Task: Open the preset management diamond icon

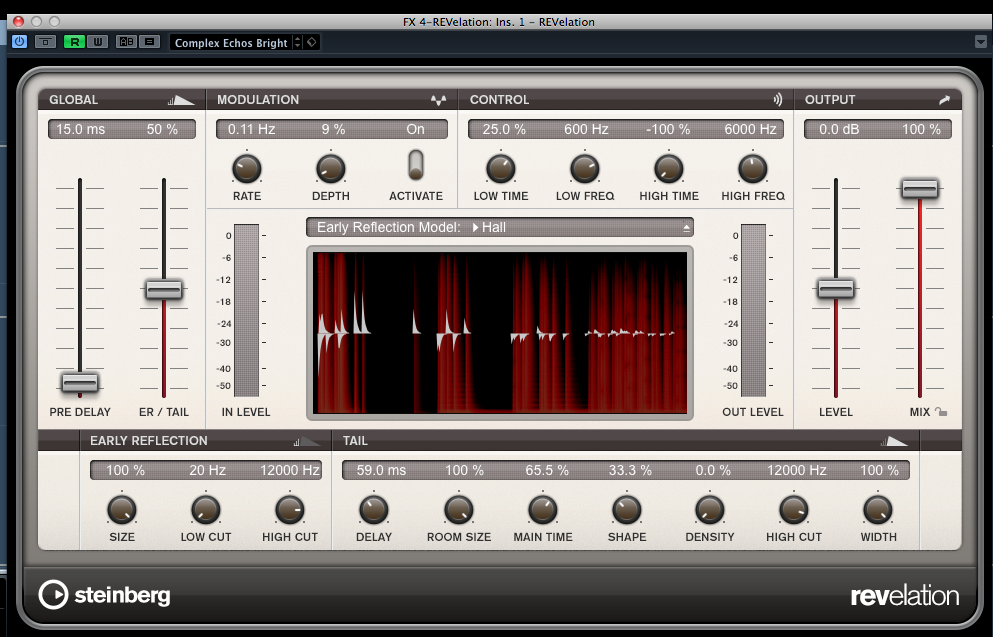Action: [x=312, y=42]
